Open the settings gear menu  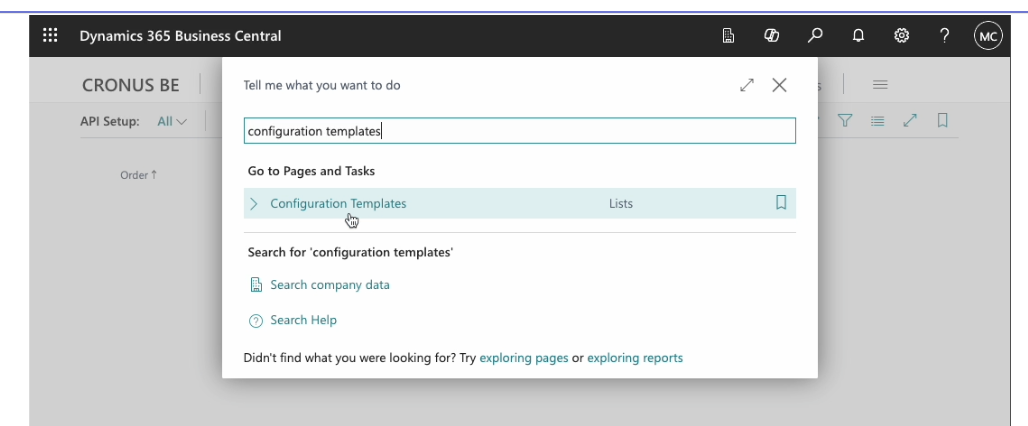point(901,36)
